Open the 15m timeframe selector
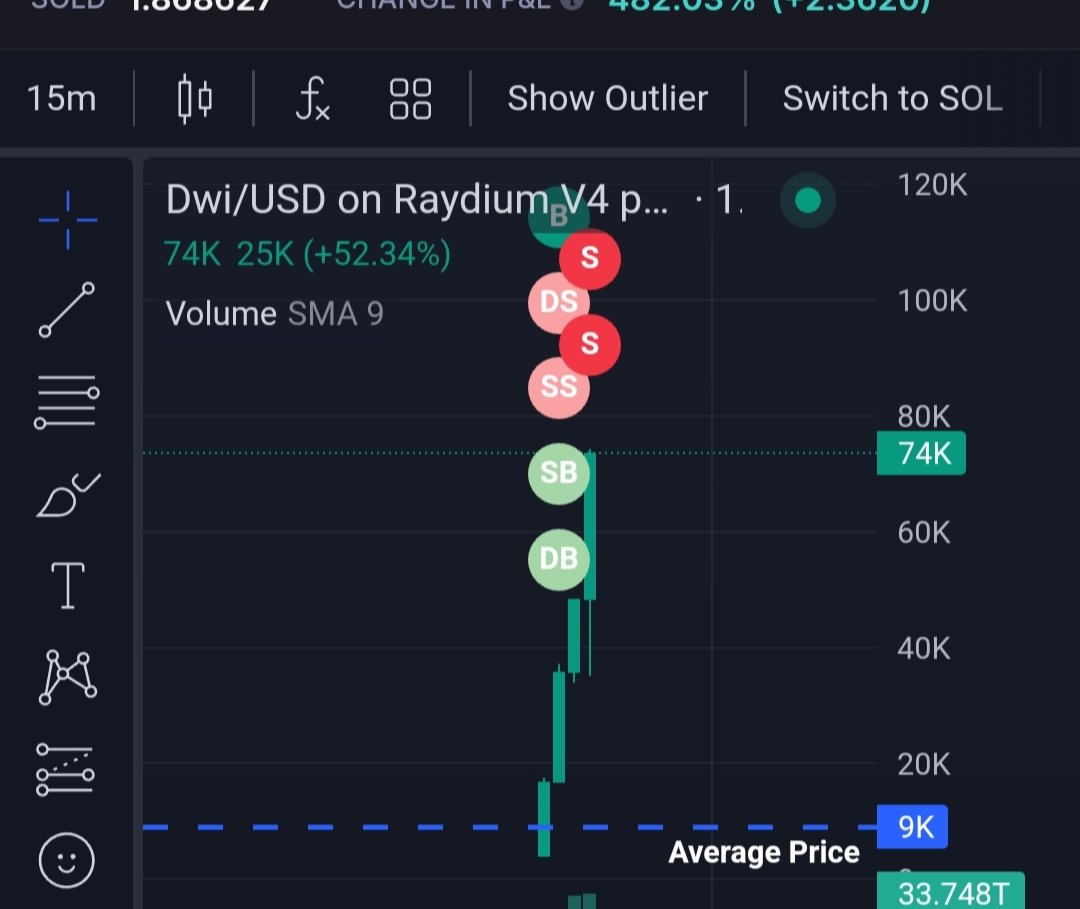Viewport: 1080px width, 909px height. click(61, 98)
